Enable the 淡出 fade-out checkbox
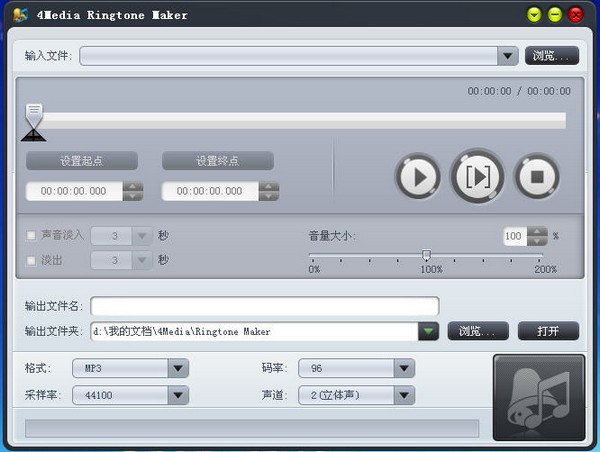Viewport: 600px width, 452px height. coord(31,260)
